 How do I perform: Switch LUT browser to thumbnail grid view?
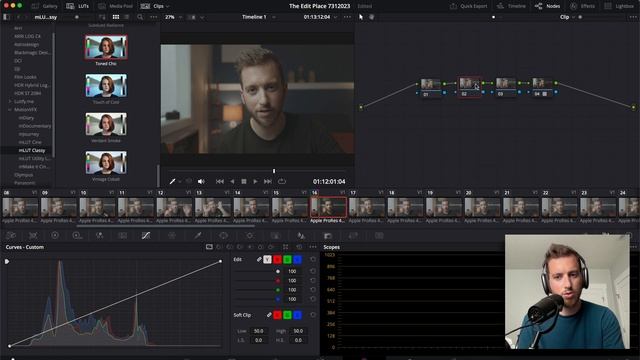[116, 17]
